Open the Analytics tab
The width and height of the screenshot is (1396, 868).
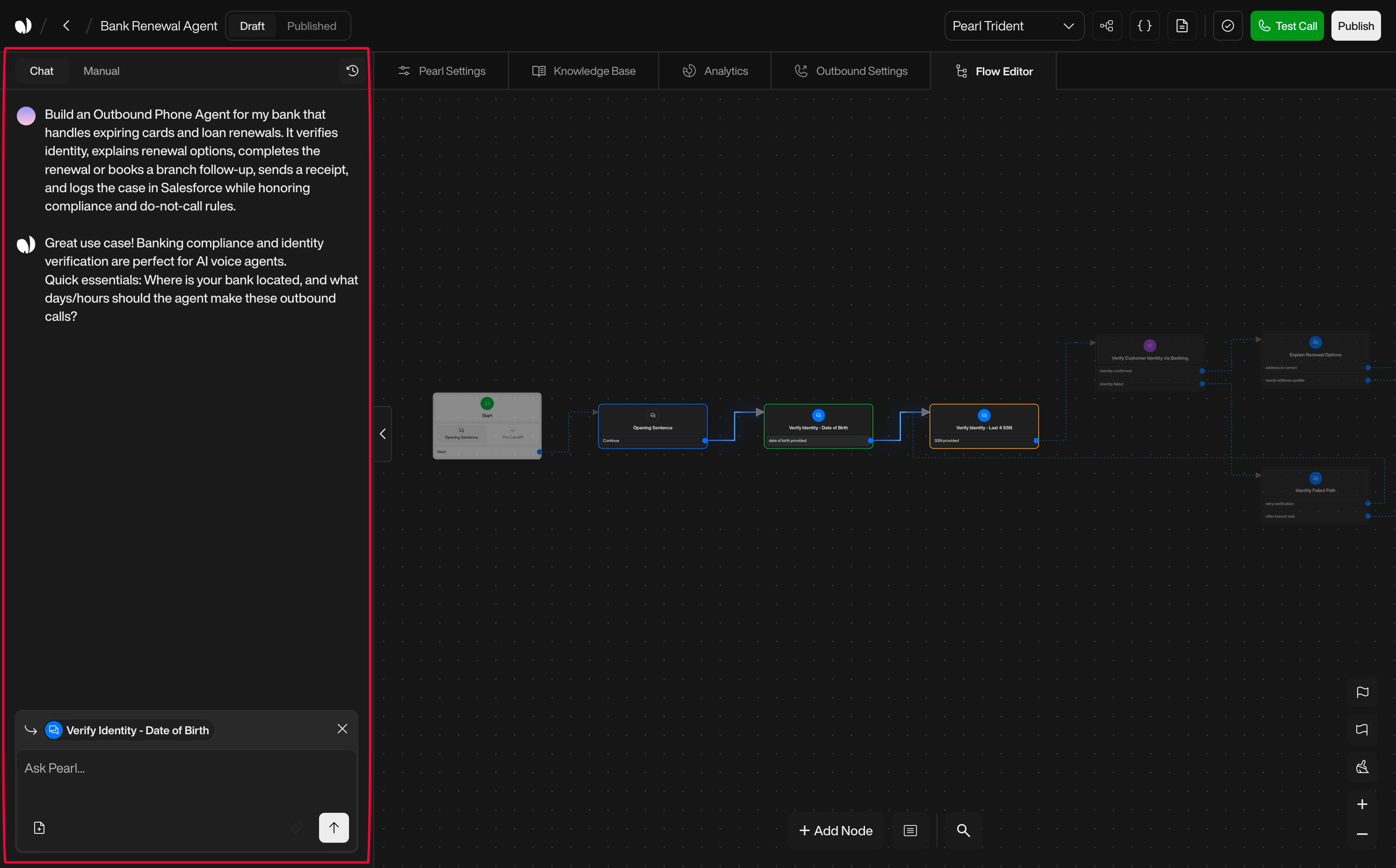pyautogui.click(x=715, y=71)
